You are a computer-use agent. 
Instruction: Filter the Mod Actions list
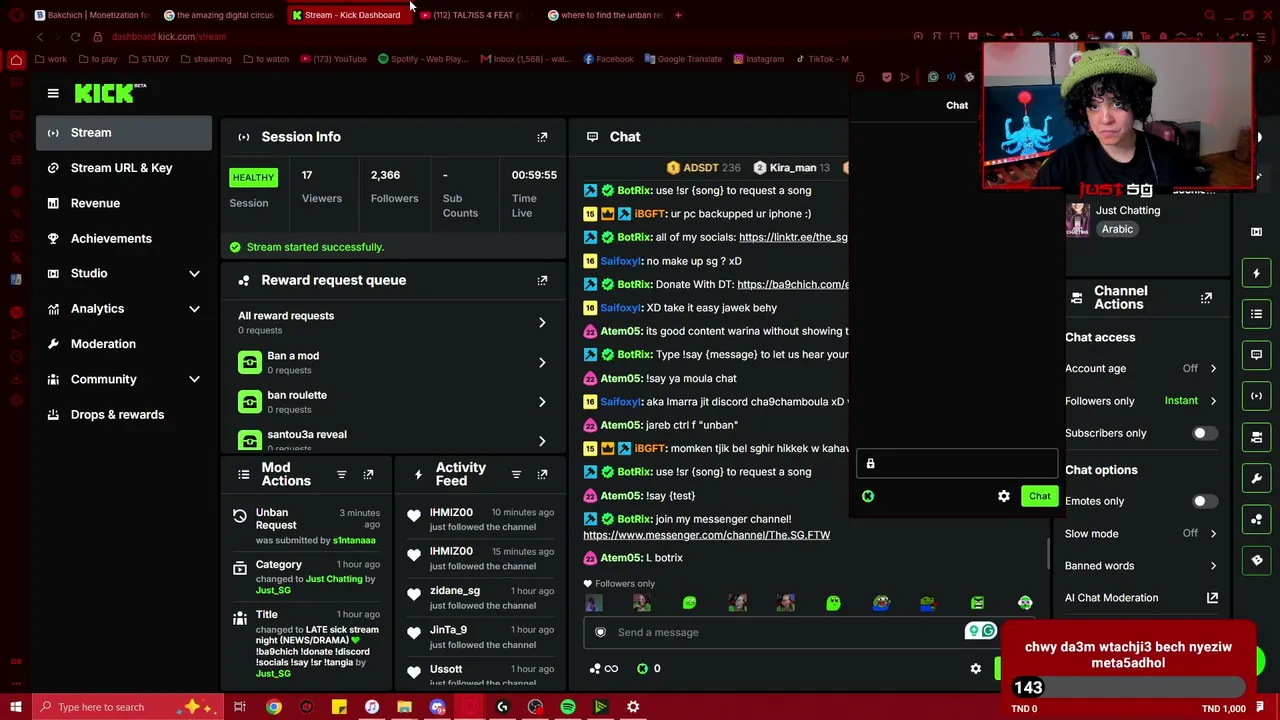(x=341, y=474)
